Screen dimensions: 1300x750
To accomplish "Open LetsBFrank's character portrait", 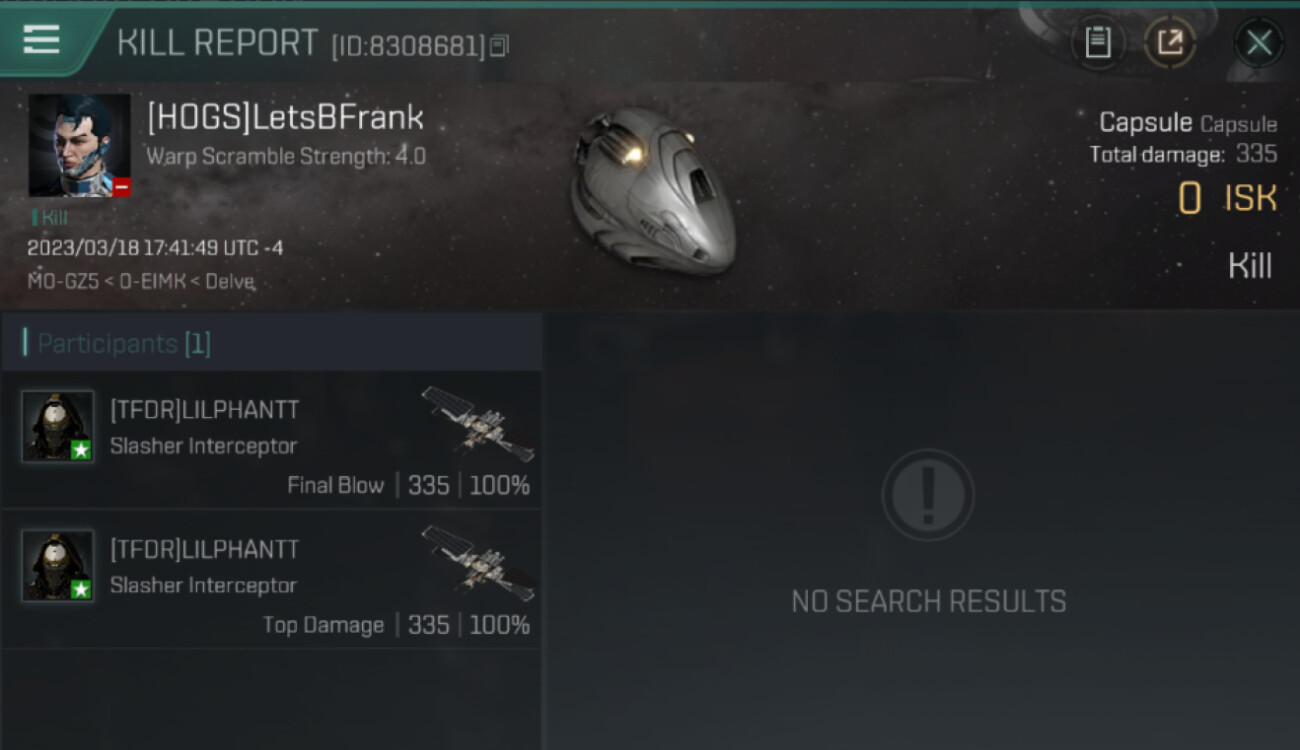I will click(x=79, y=145).
